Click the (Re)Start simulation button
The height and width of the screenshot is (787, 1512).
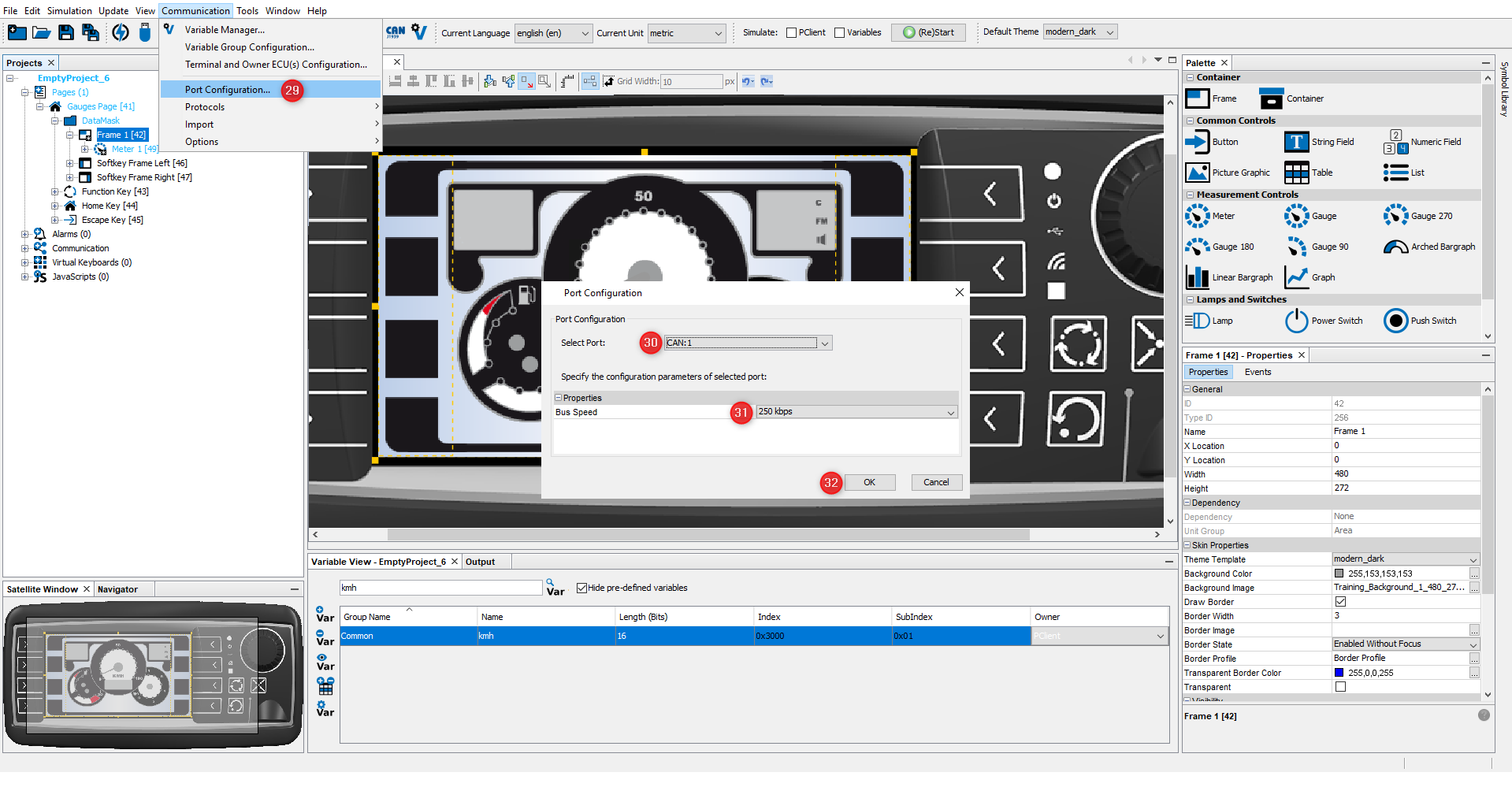pos(928,32)
